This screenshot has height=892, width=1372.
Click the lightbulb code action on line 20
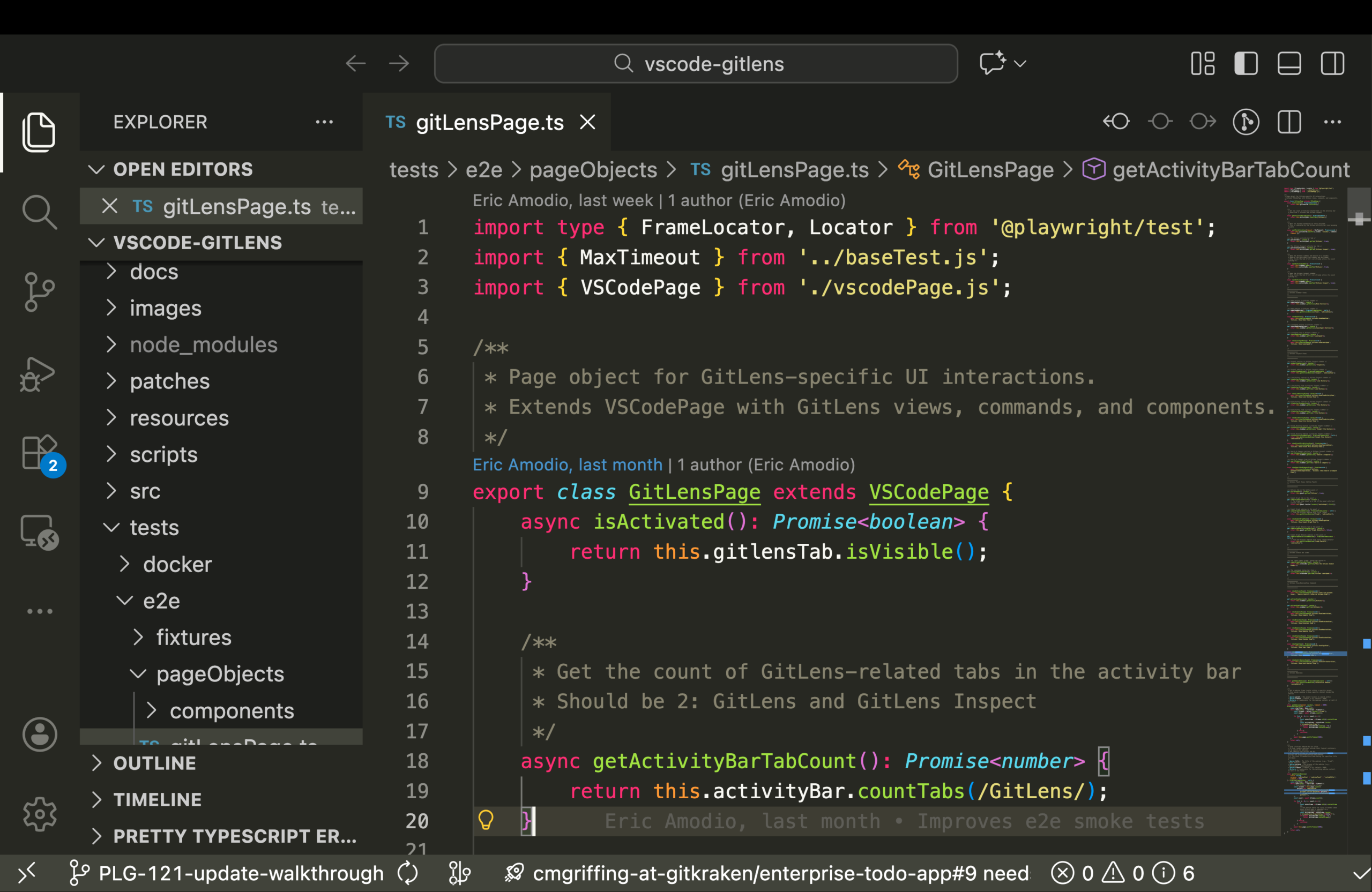[487, 821]
